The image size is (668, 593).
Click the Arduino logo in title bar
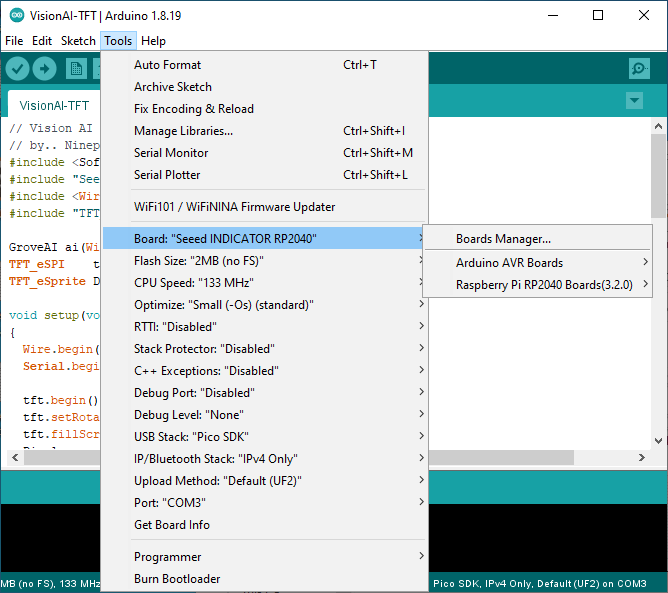pyautogui.click(x=17, y=15)
